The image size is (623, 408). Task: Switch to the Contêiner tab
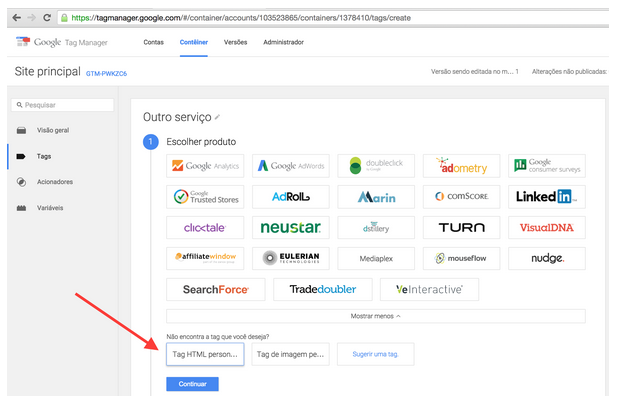193,42
